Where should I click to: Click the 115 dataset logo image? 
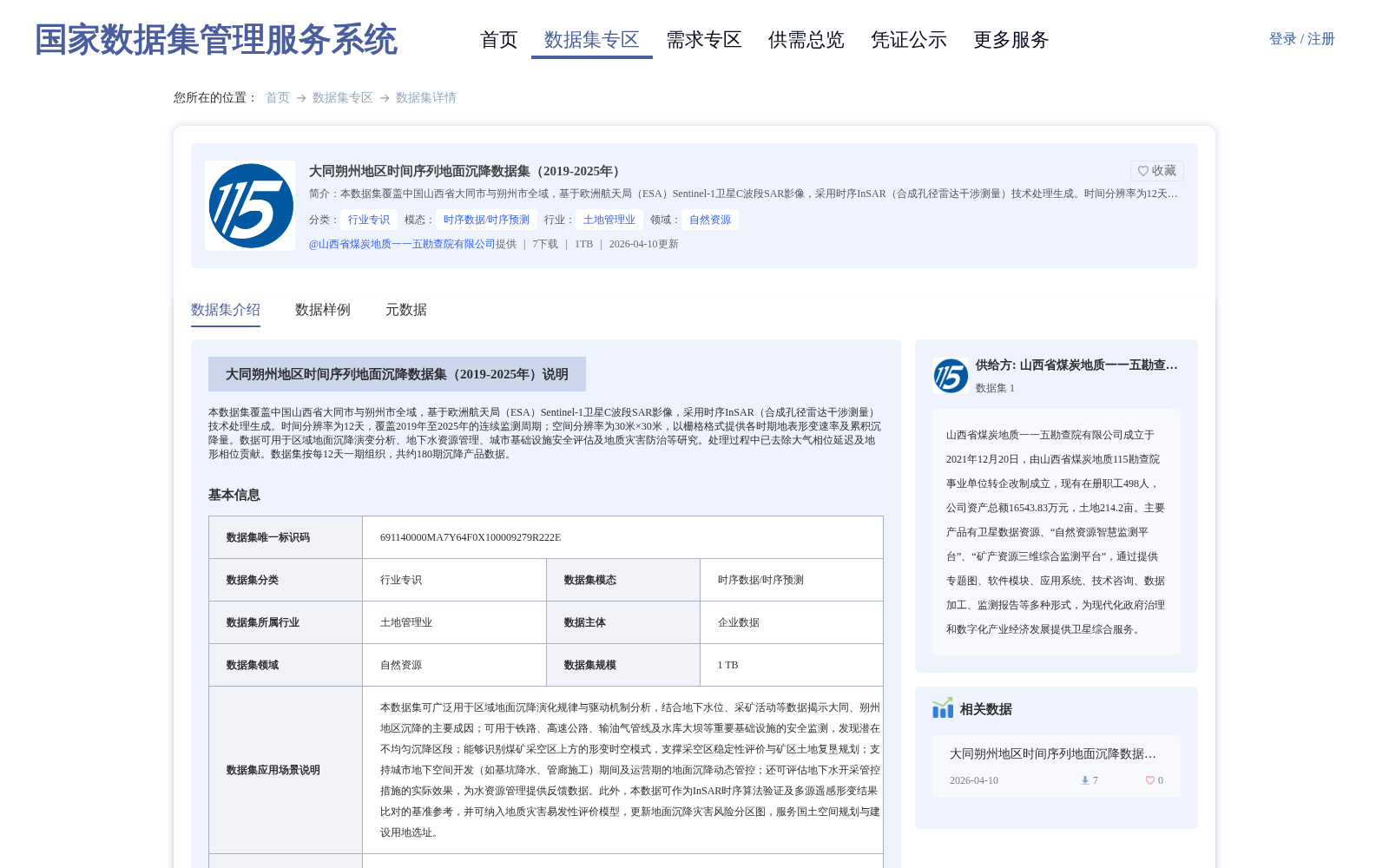250,206
